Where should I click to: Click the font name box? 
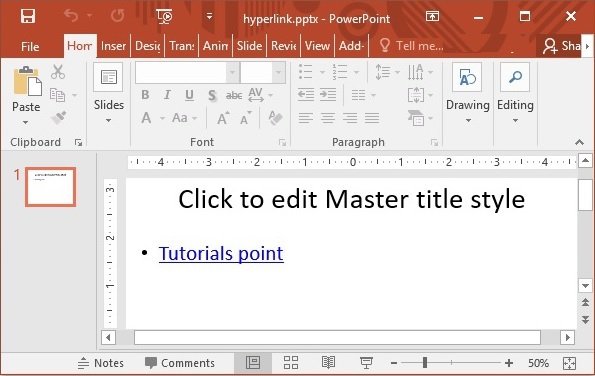pyautogui.click(x=181, y=72)
